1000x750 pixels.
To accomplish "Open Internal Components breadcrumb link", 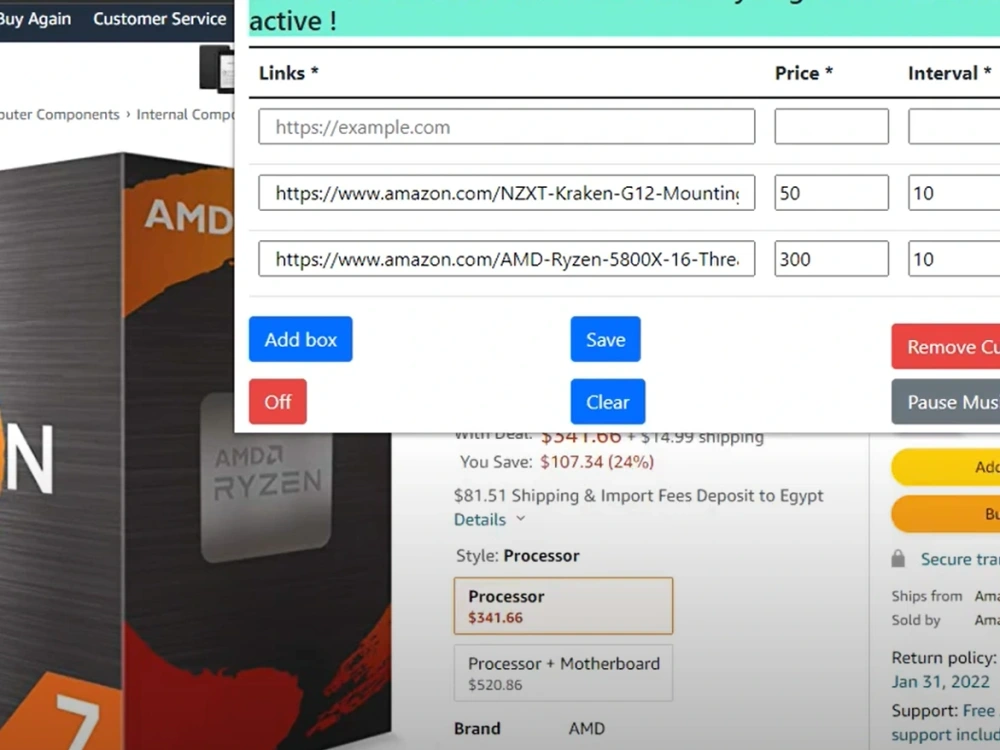I will pyautogui.click(x=185, y=114).
